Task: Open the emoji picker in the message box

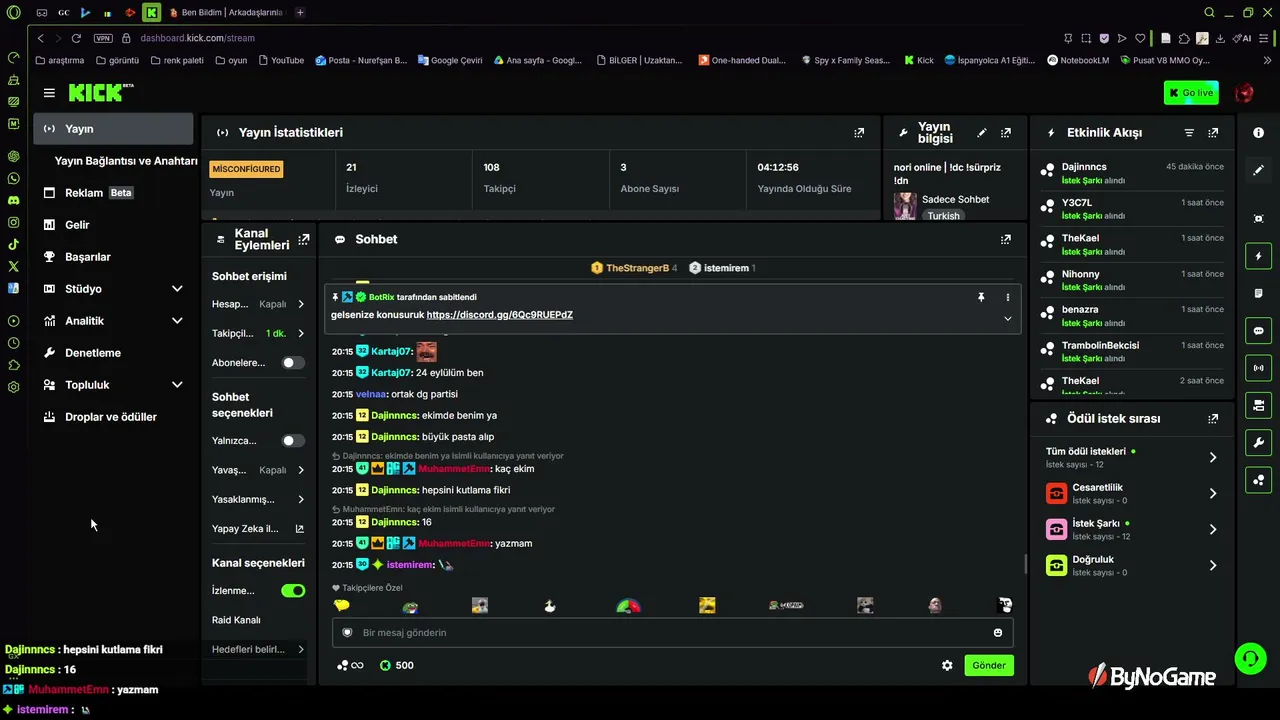Action: [x=998, y=632]
